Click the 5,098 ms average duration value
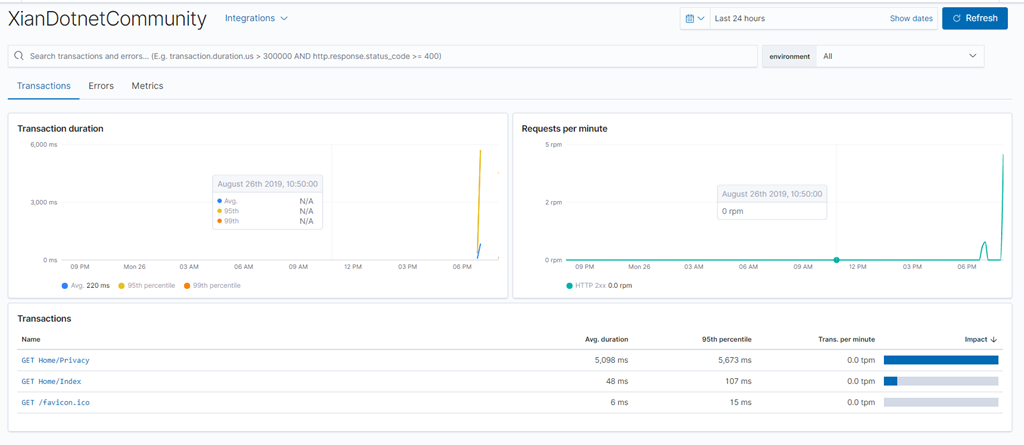Image resolution: width=1024 pixels, height=445 pixels. coord(612,360)
